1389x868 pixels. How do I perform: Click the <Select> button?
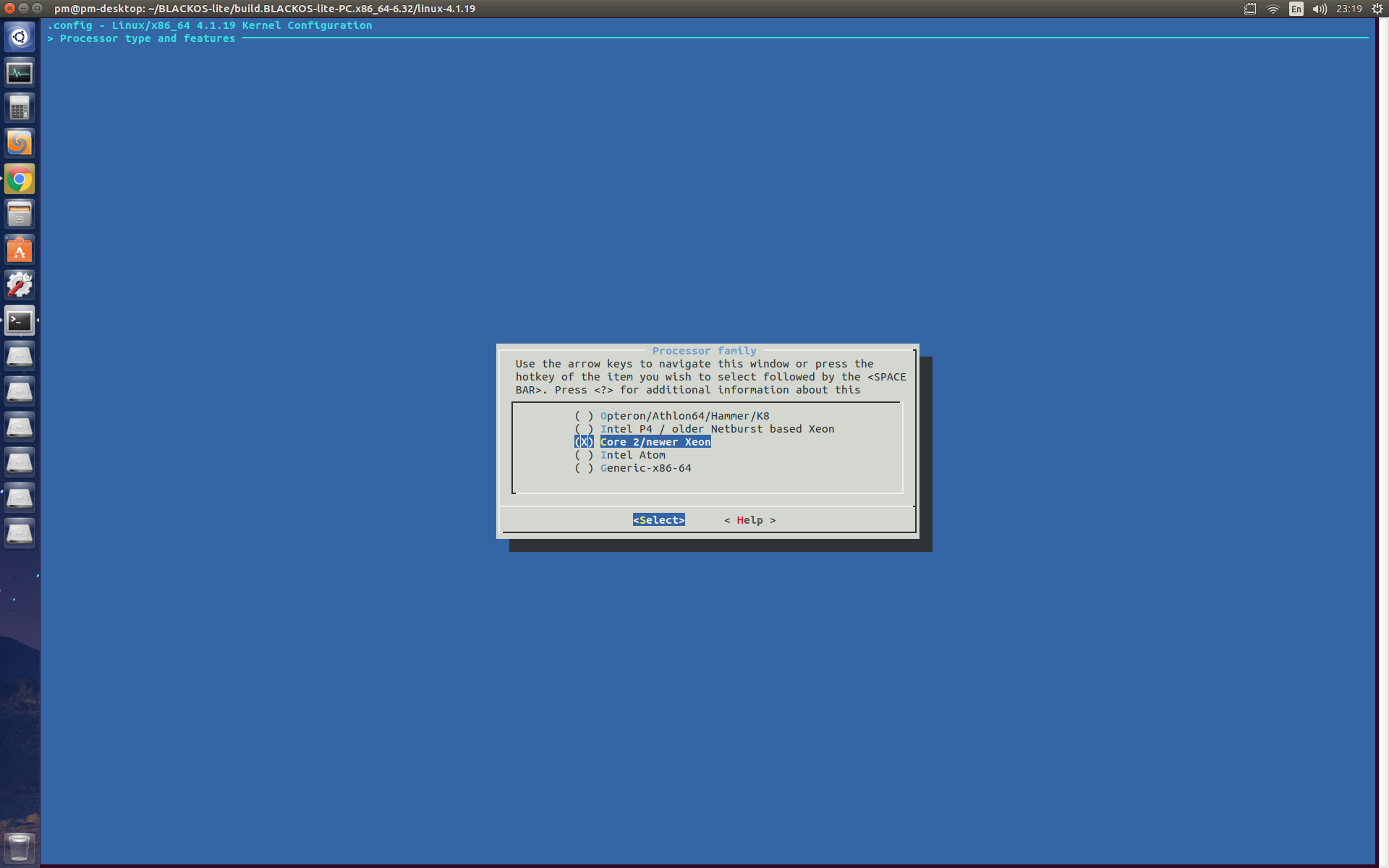[659, 520]
